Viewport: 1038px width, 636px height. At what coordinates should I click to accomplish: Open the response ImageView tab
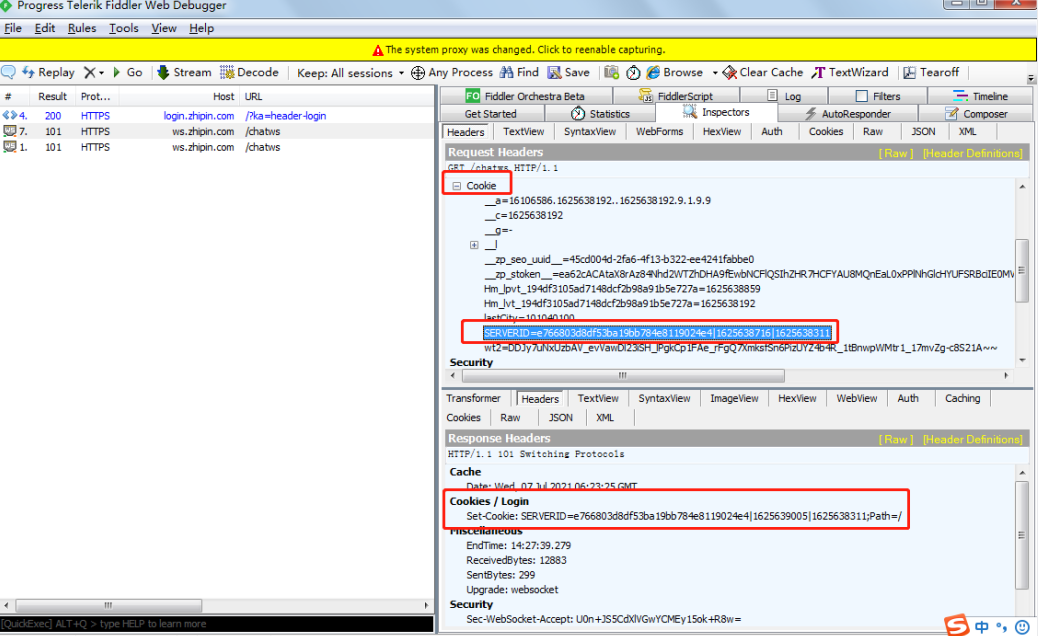pyautogui.click(x=734, y=398)
